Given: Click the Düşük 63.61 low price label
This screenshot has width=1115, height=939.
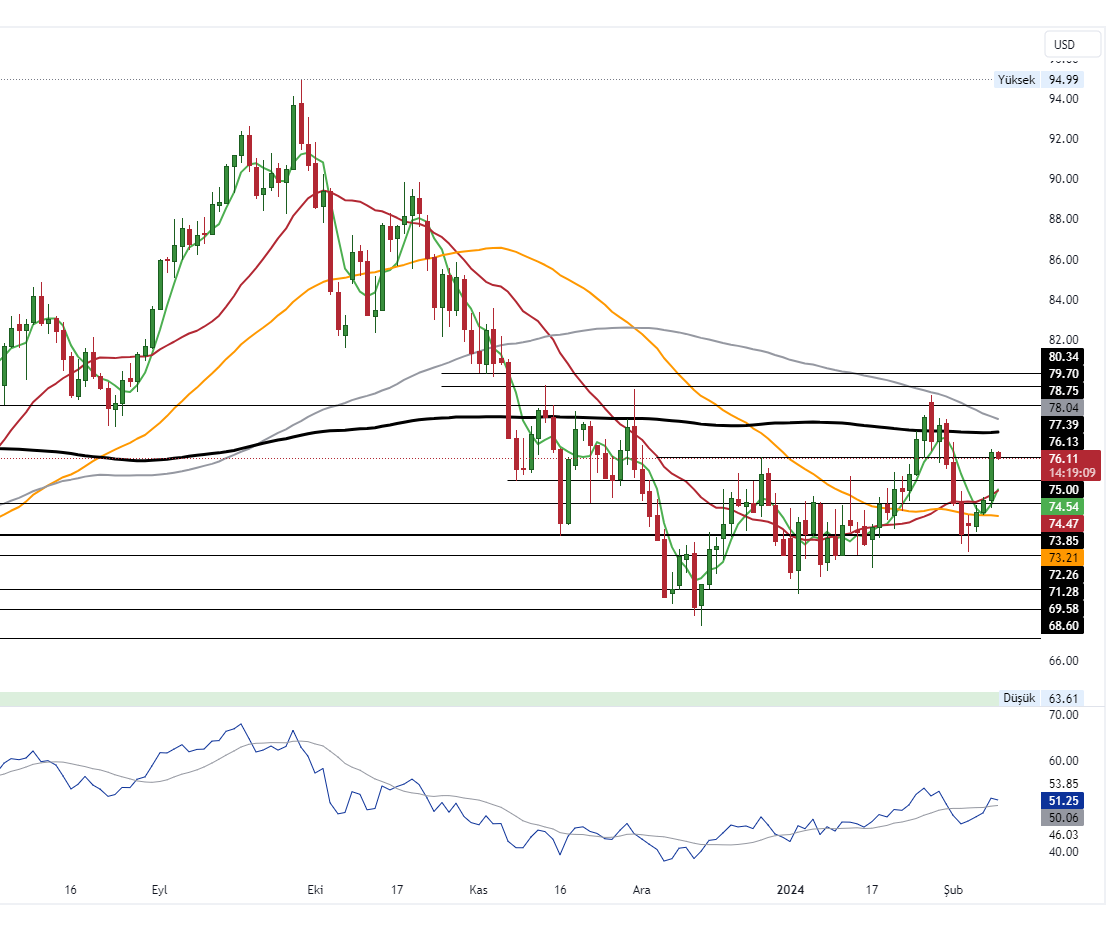Looking at the screenshot, I should 1040,698.
